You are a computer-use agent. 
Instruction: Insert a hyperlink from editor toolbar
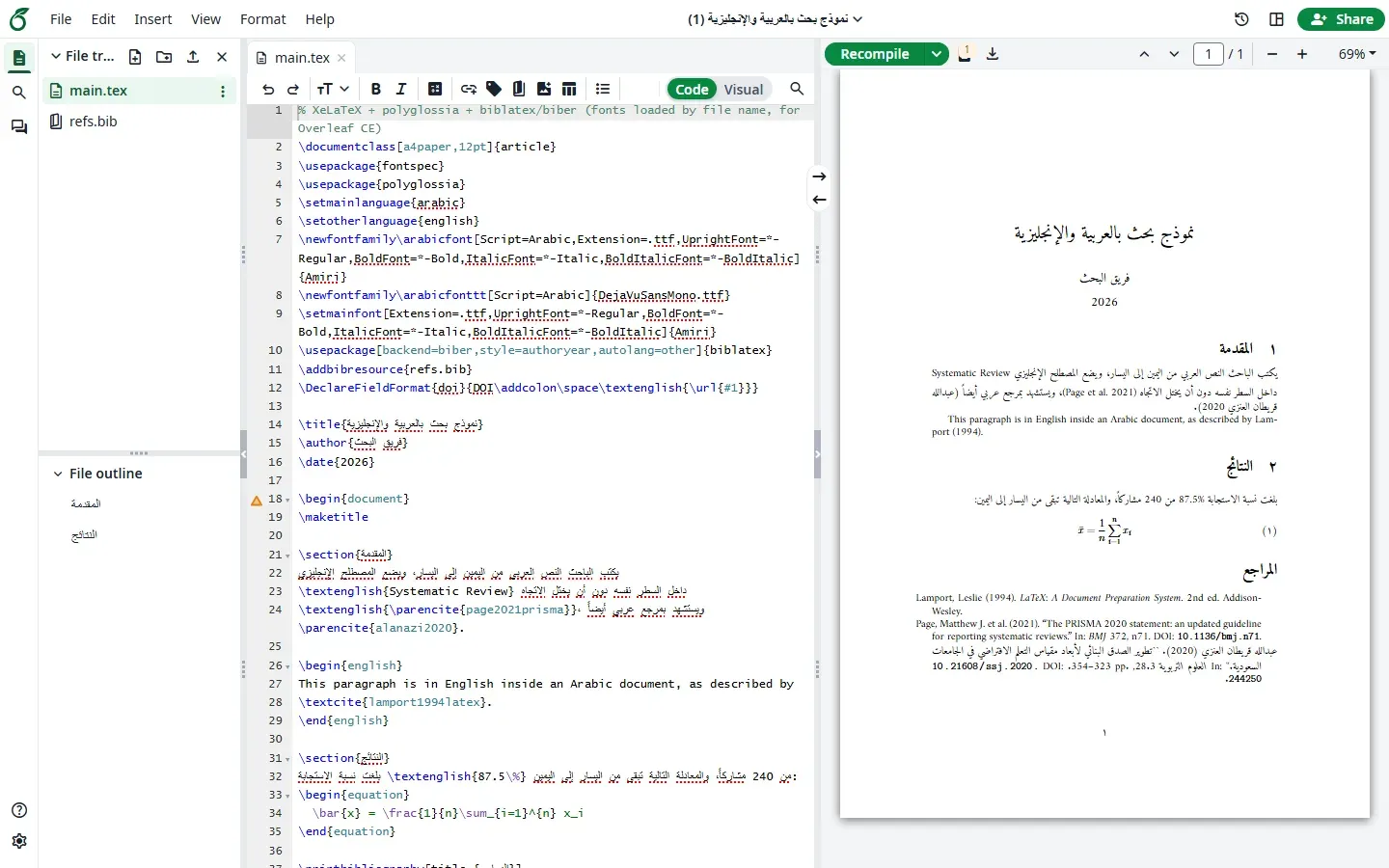point(469,89)
